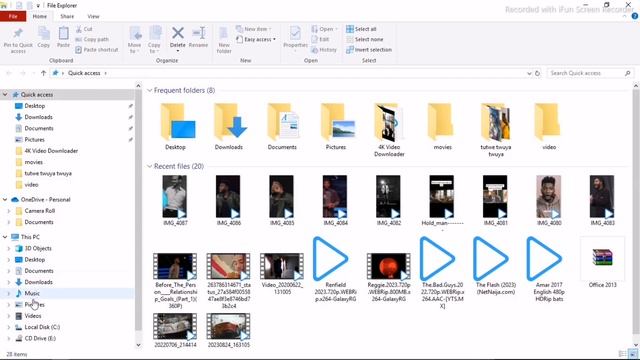Expand Local Disk (C:) node arrow
The width and height of the screenshot is (640, 360).
click(x=9, y=327)
